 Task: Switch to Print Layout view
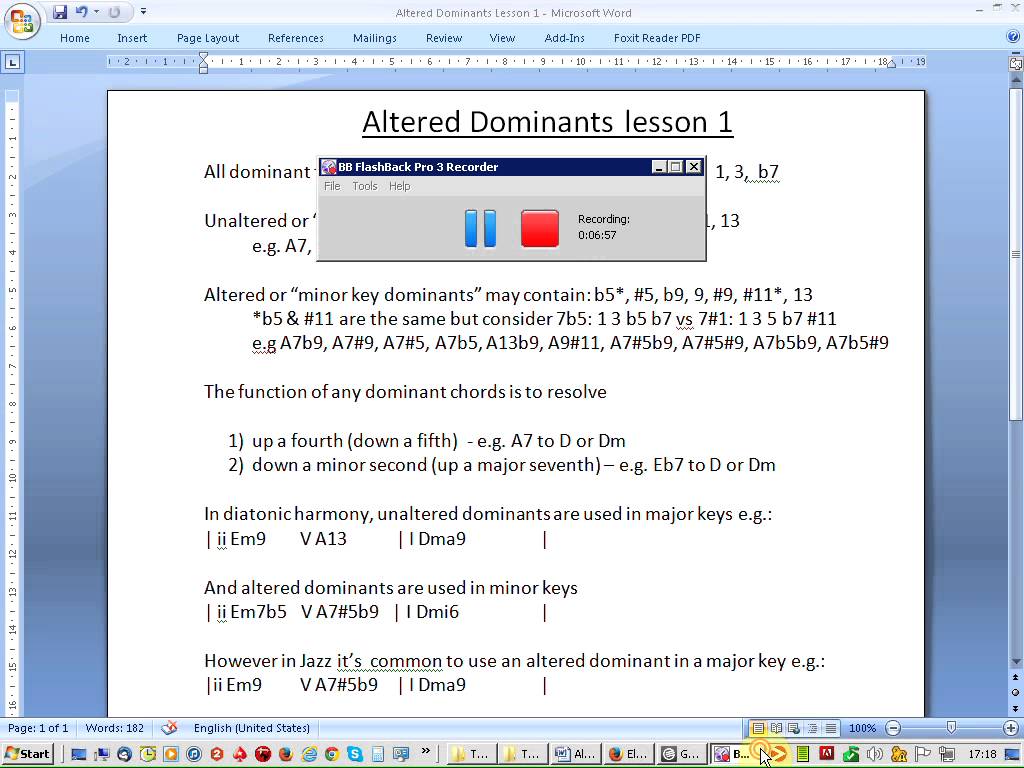[x=758, y=728]
